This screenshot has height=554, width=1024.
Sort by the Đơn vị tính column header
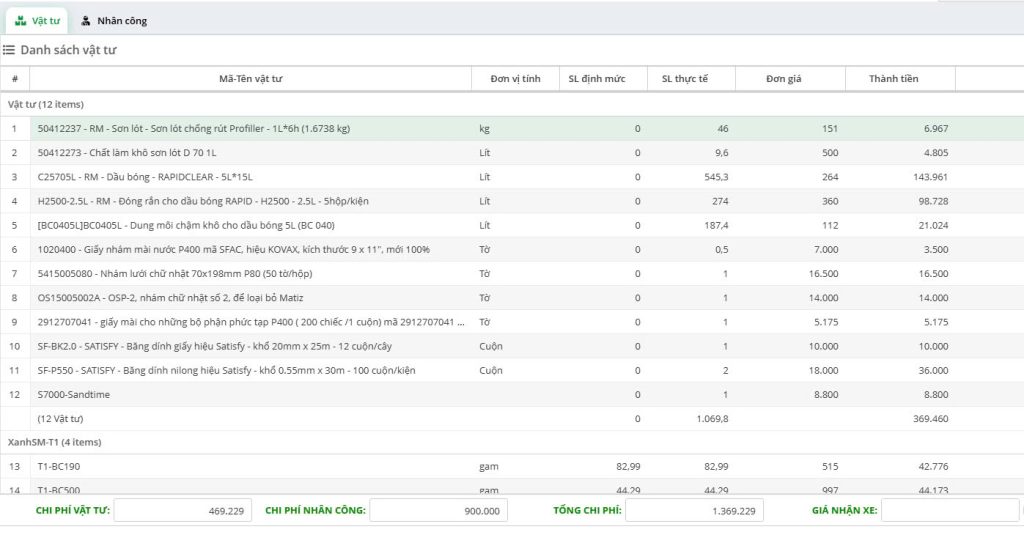pos(515,78)
